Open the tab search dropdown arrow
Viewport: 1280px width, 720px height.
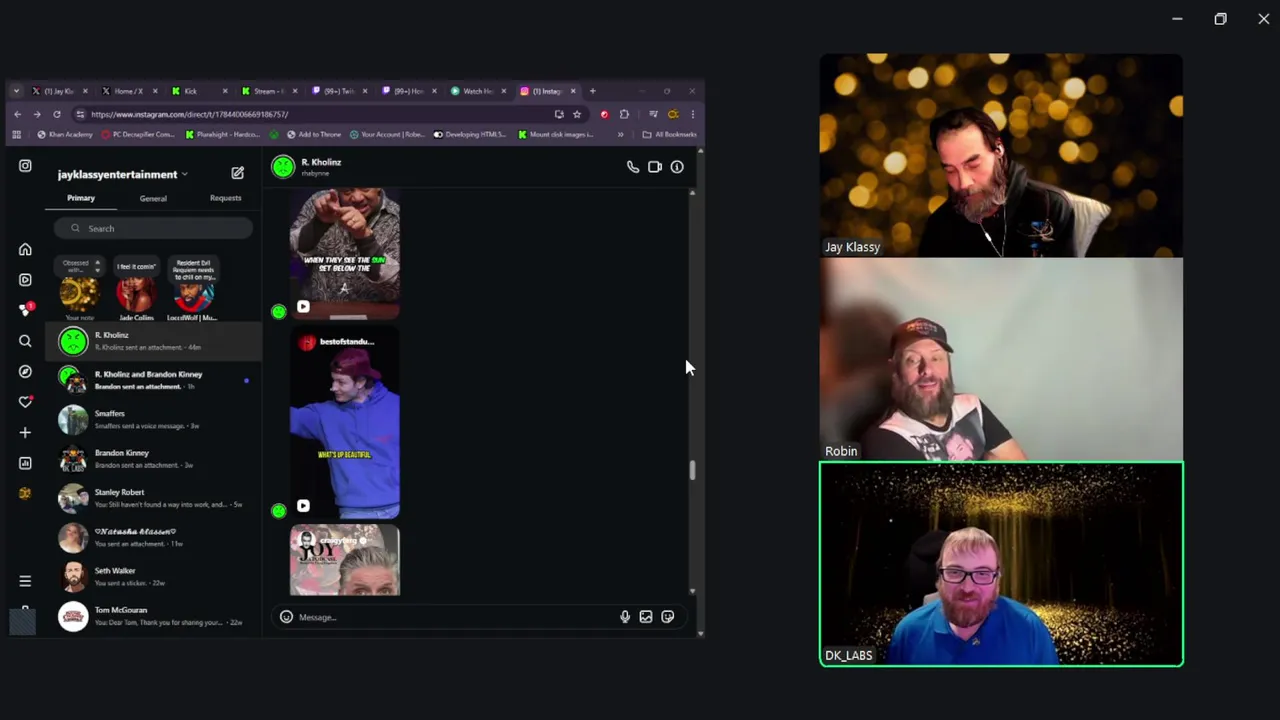click(16, 91)
